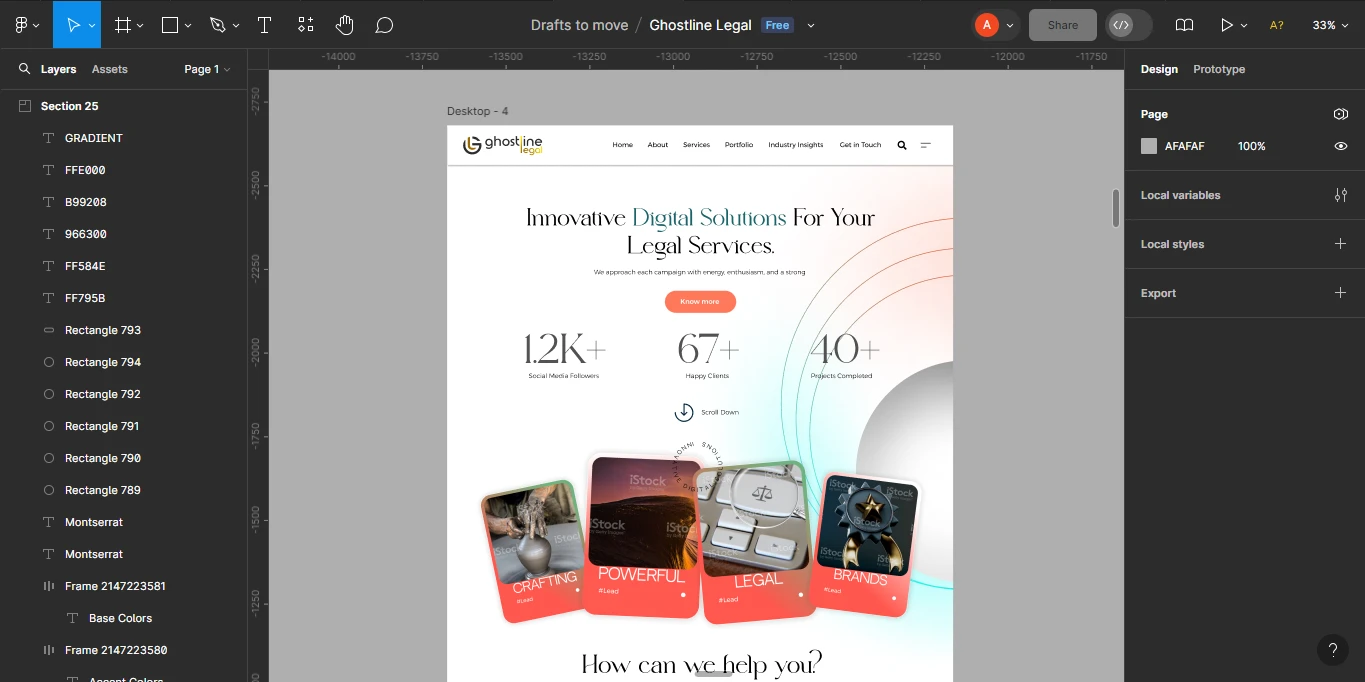1365x682 pixels.
Task: Select the Hand tool
Action: coord(344,25)
